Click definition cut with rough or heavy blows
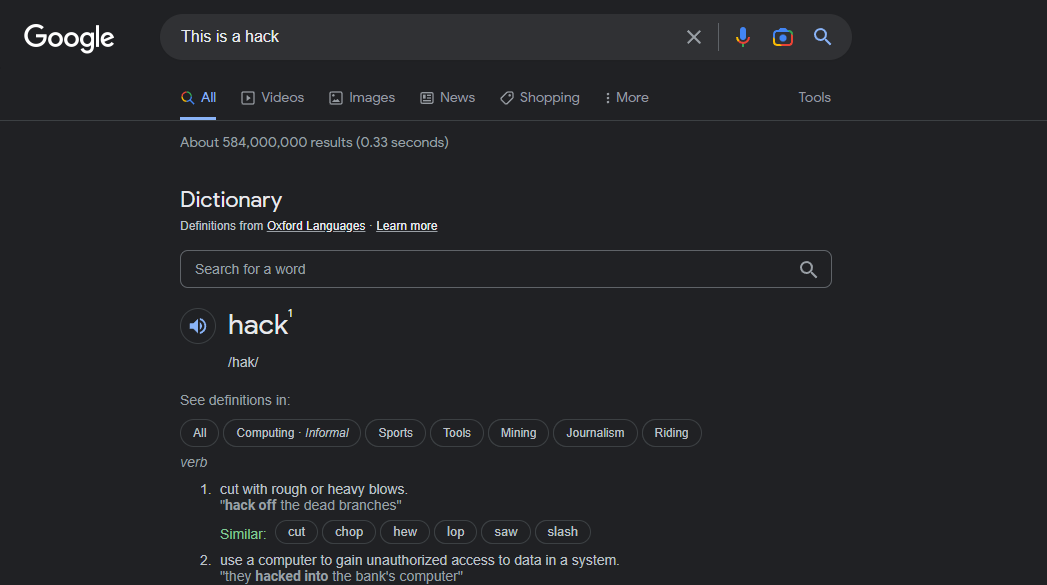Viewport: 1047px width, 585px height. pos(314,490)
